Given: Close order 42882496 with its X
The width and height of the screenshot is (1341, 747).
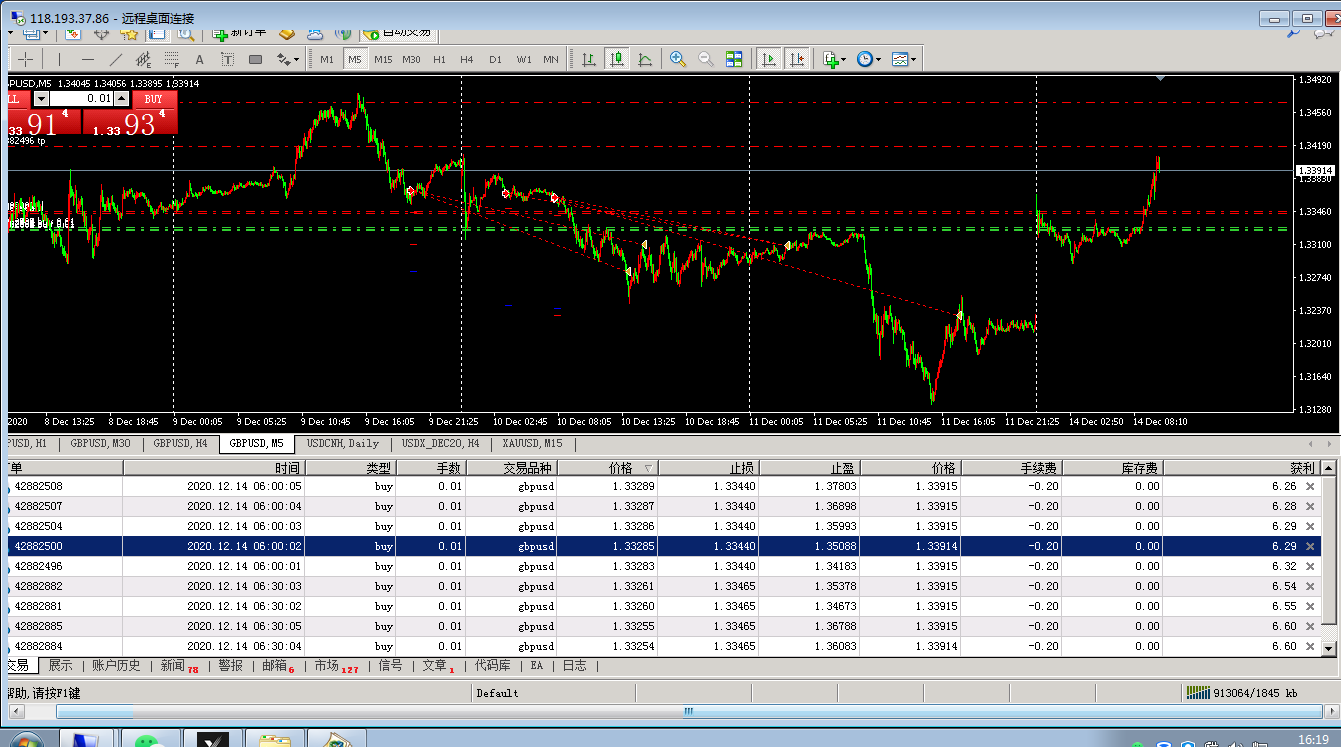Looking at the screenshot, I should [x=1310, y=566].
